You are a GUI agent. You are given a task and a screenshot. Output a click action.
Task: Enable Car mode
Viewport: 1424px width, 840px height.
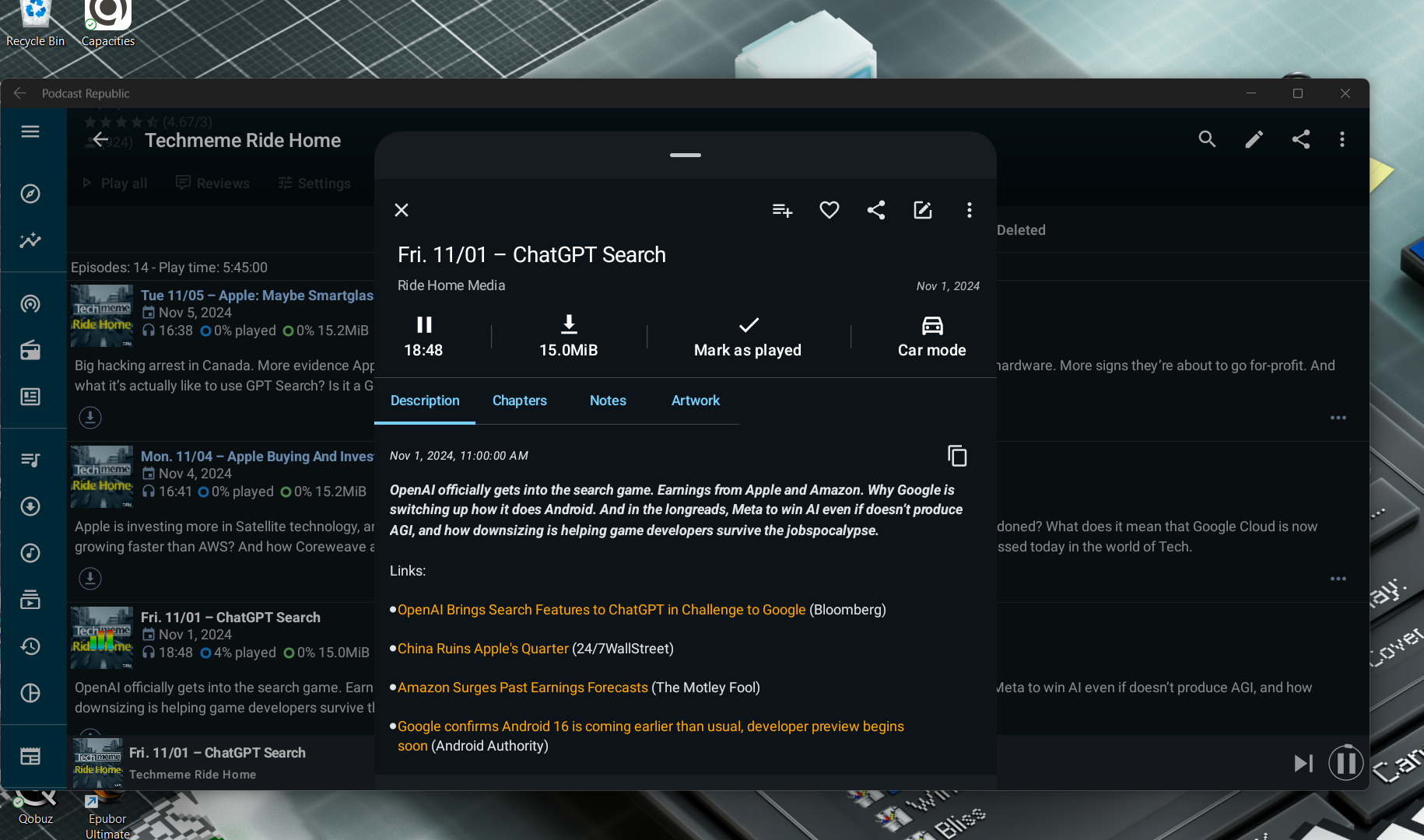click(x=932, y=336)
